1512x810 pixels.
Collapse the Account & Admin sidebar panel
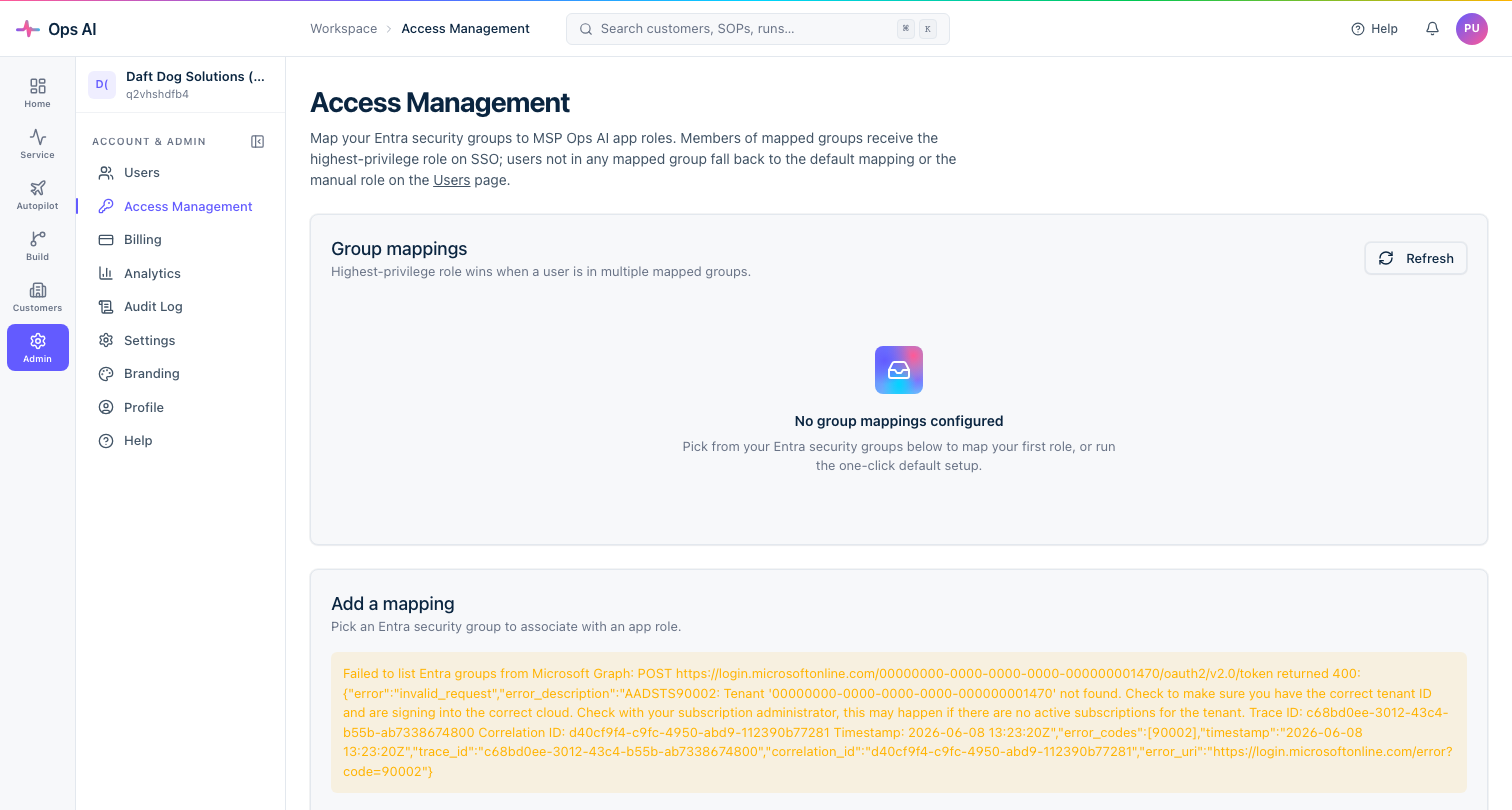point(258,142)
